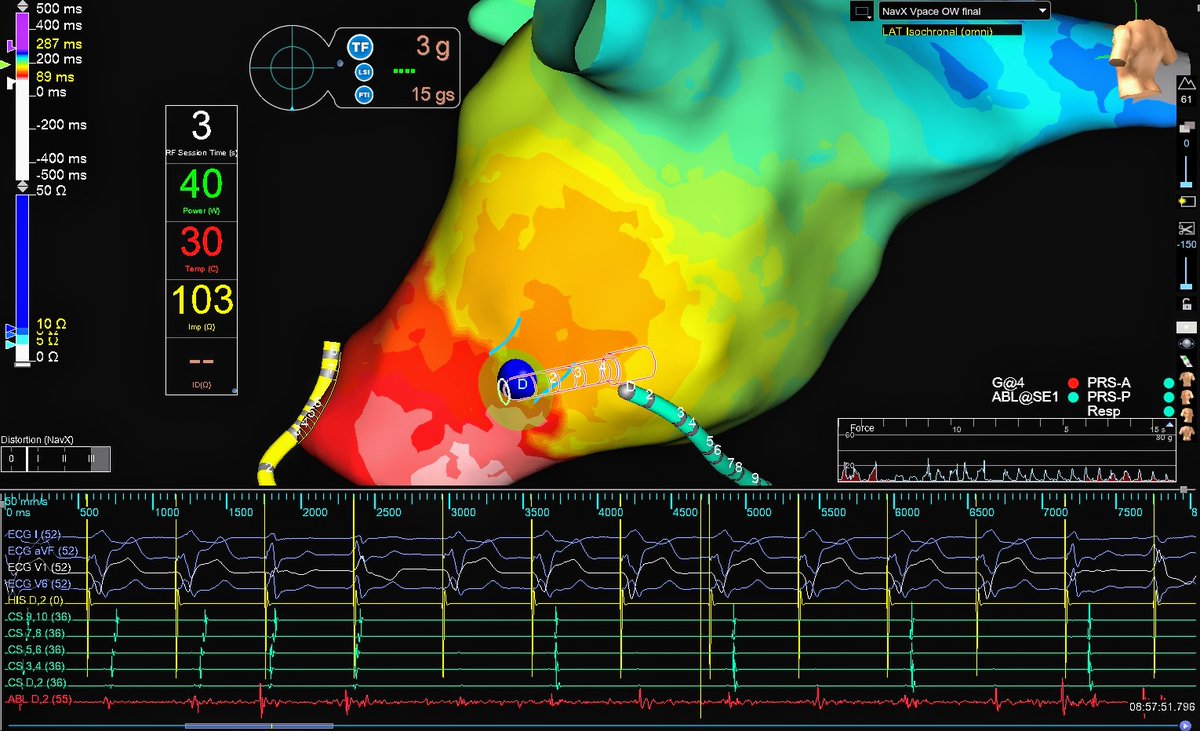This screenshot has height=731, width=1200.
Task: Click the rotating globe view icon
Action: 1187,343
